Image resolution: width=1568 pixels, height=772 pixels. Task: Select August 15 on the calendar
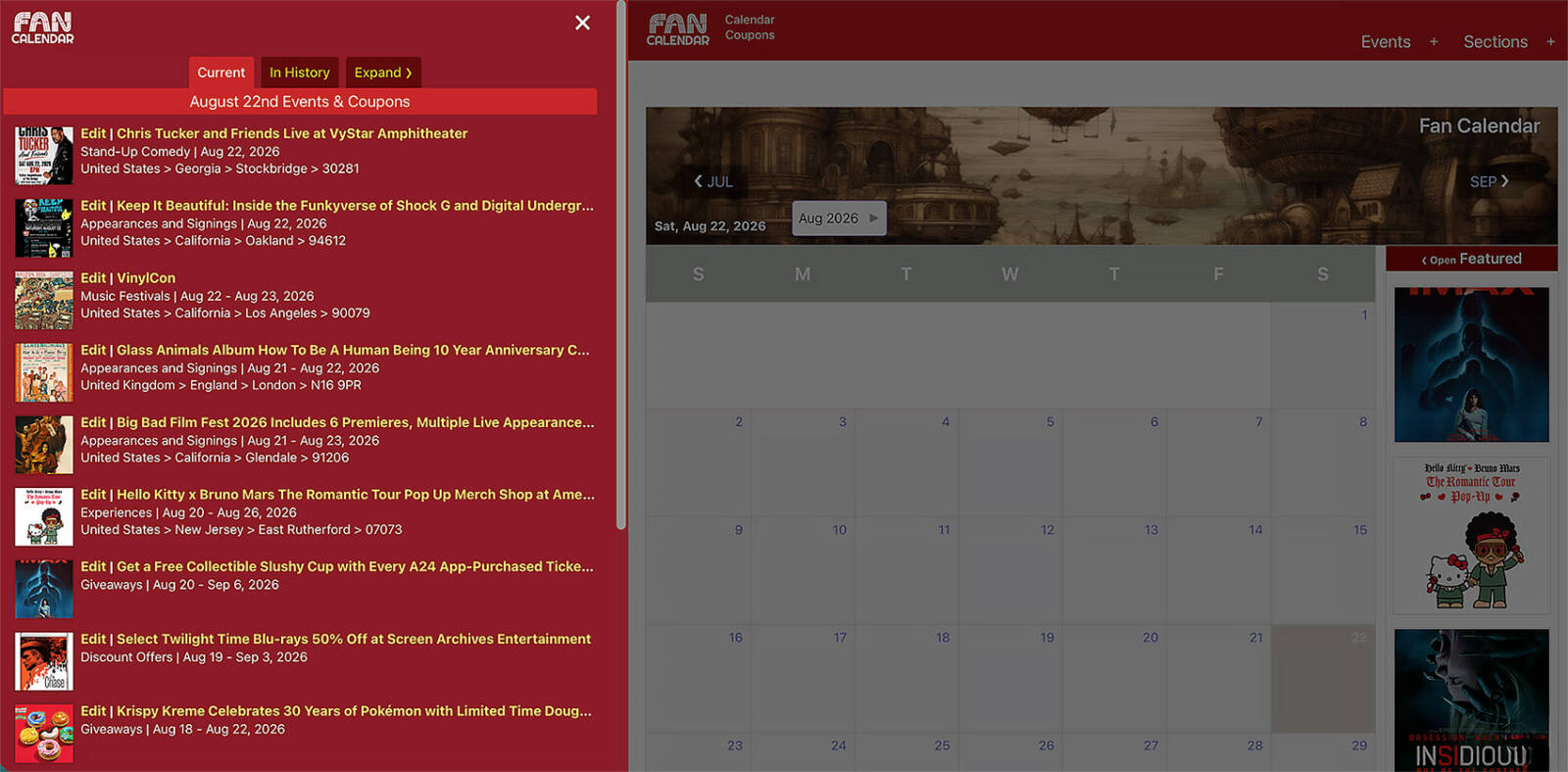pos(1323,571)
